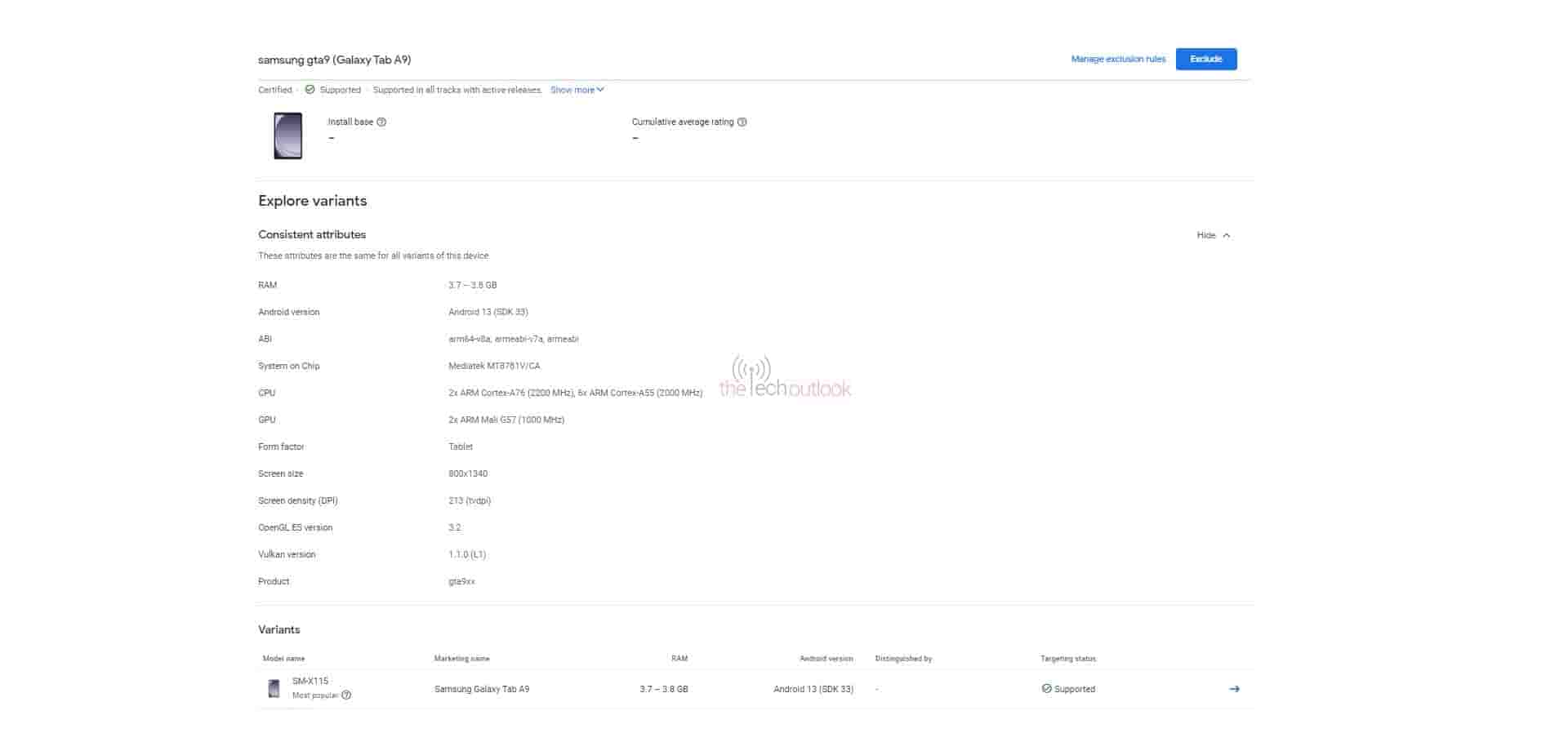
Task: Click the Android version column header in Variants
Action: [826, 659]
